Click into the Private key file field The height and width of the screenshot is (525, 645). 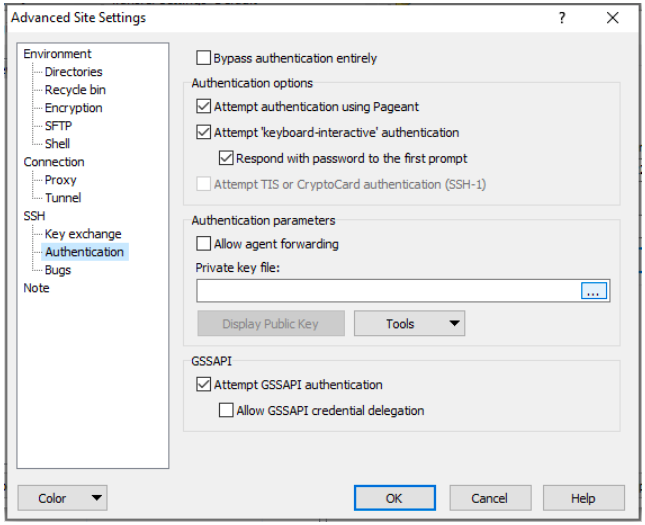click(x=388, y=290)
